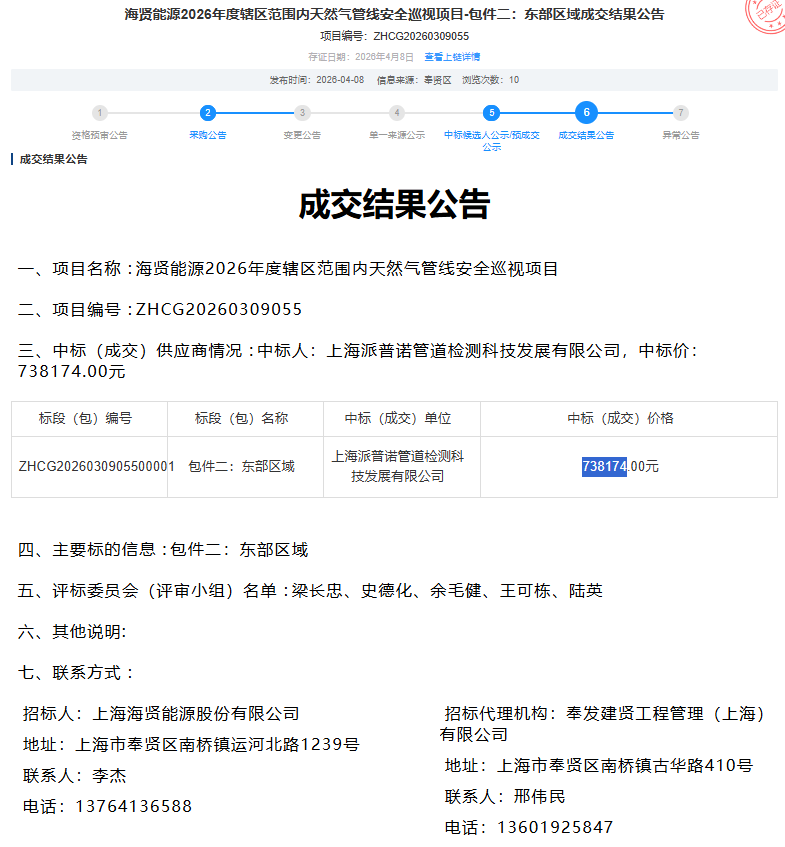Click the 异常公告 step label
Viewport: 785px width, 847px height.
(x=680, y=135)
